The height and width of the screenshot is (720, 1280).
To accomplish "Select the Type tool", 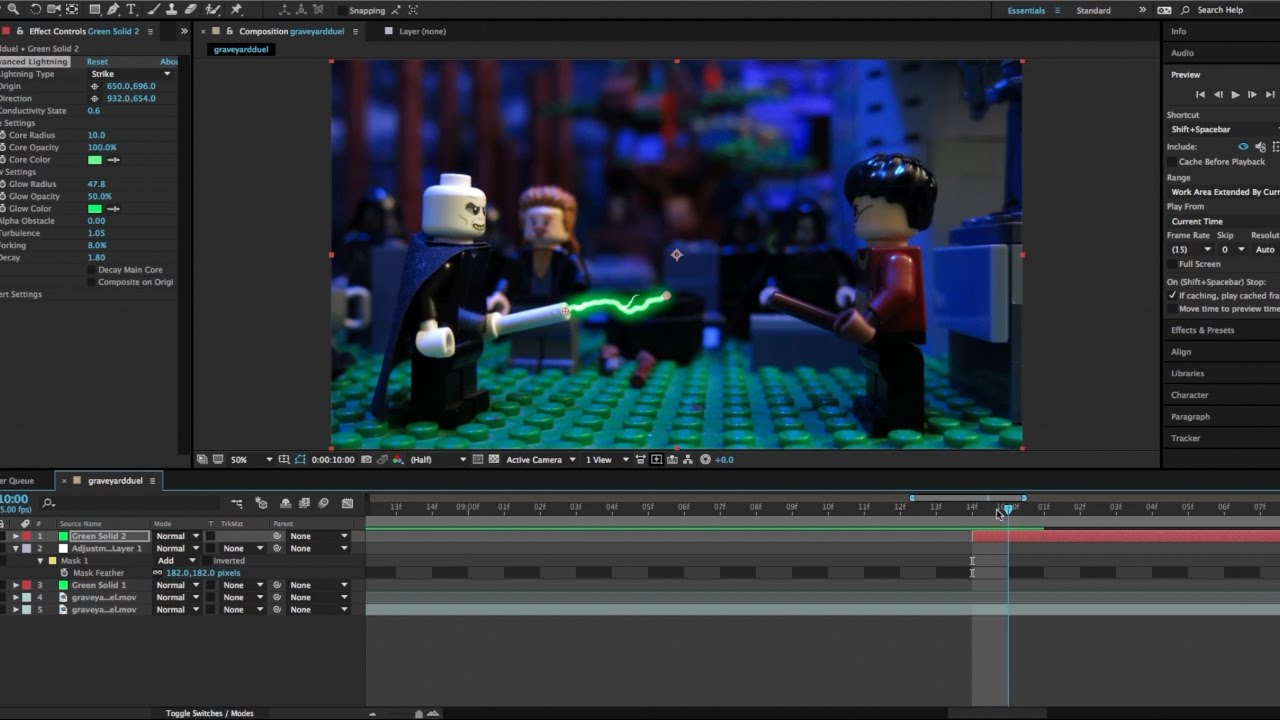I will 131,10.
